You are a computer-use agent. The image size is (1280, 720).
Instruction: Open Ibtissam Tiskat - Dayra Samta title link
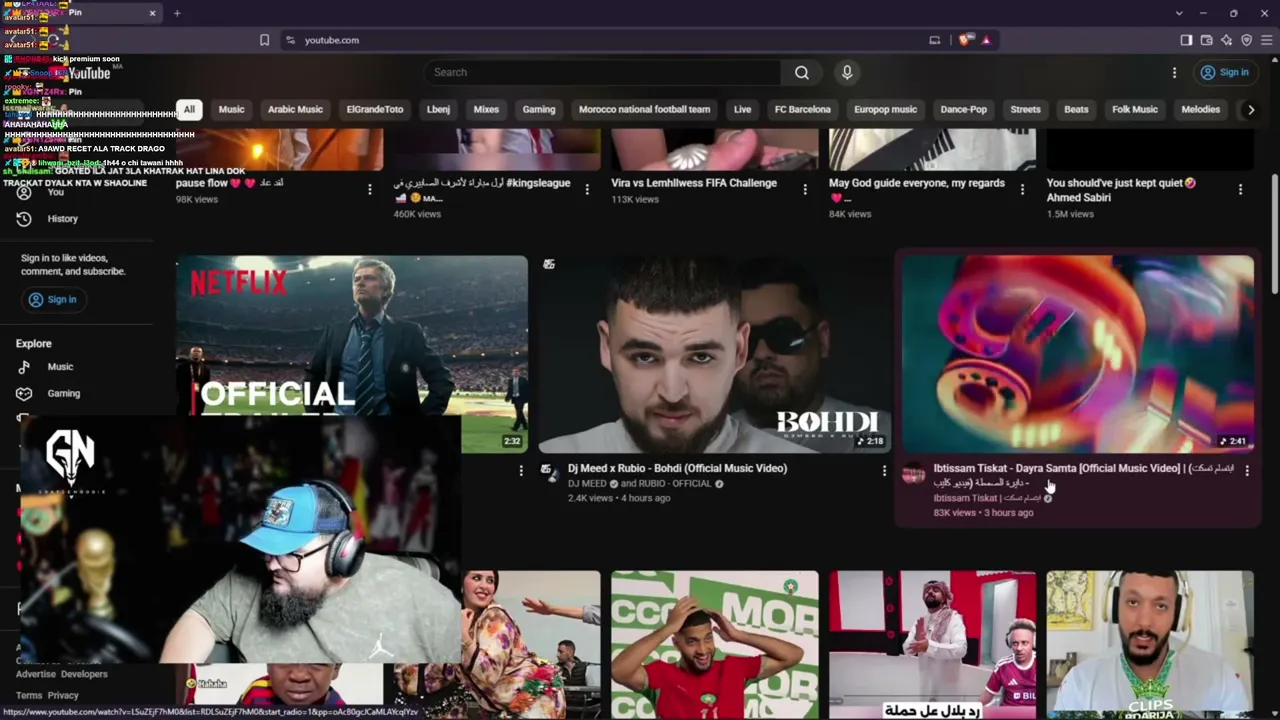tap(1083, 475)
